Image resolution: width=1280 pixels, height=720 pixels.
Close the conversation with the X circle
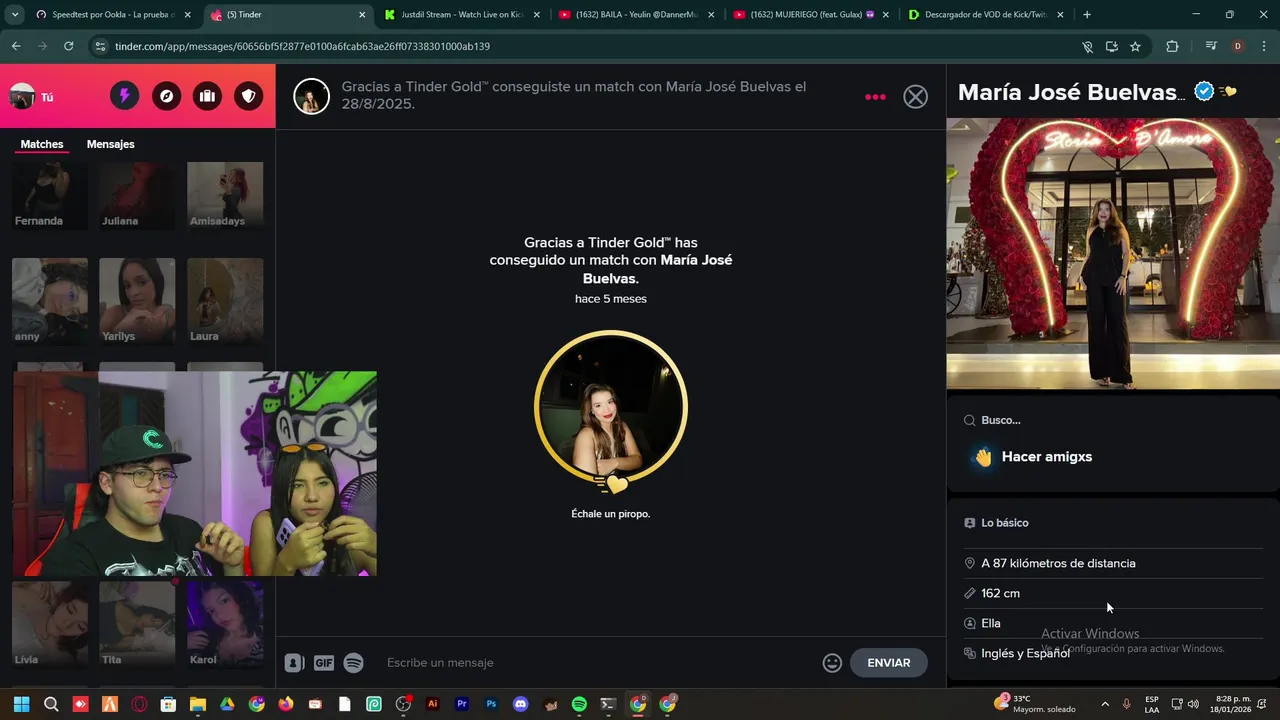tap(915, 96)
